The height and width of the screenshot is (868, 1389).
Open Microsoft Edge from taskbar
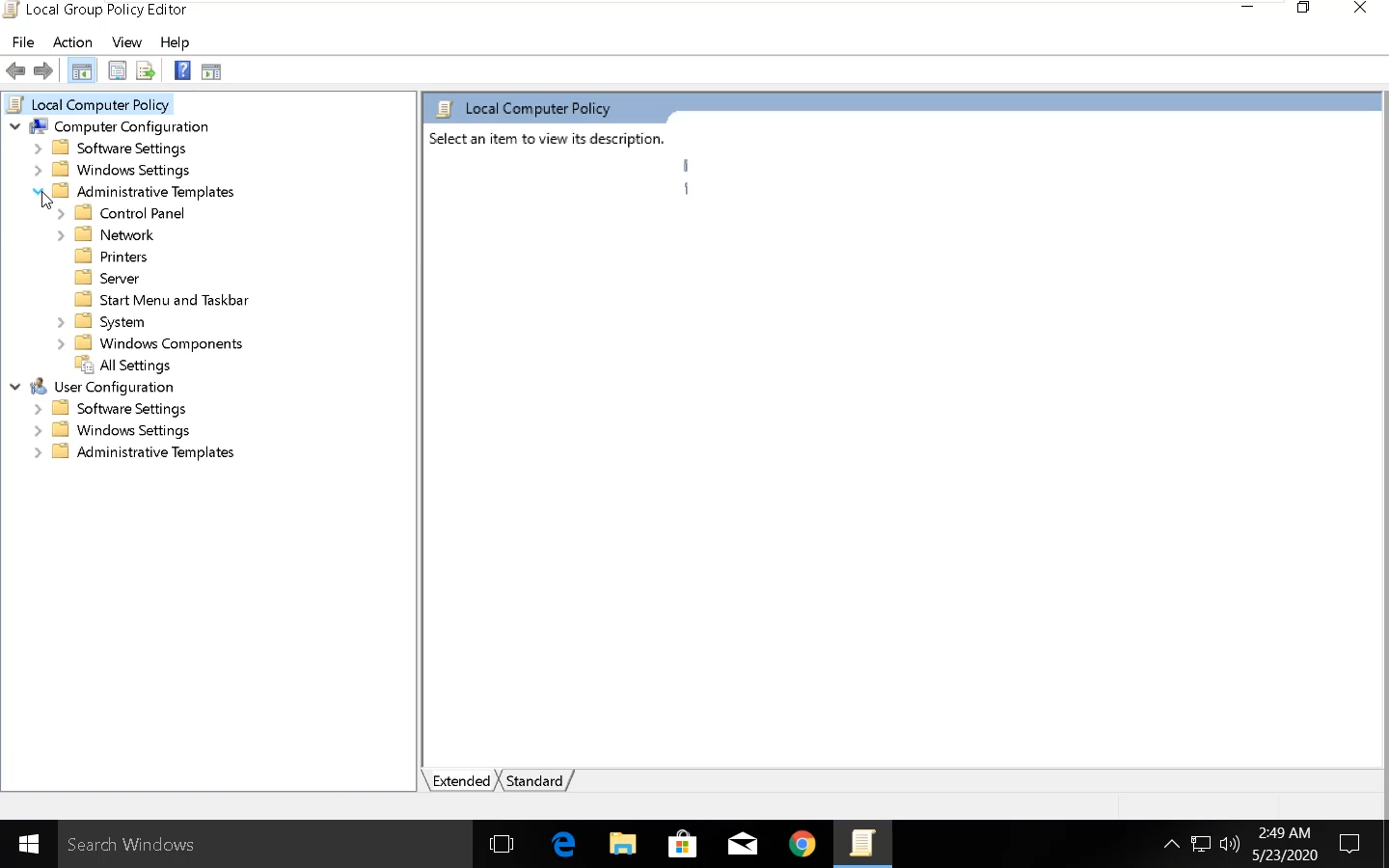(563, 845)
